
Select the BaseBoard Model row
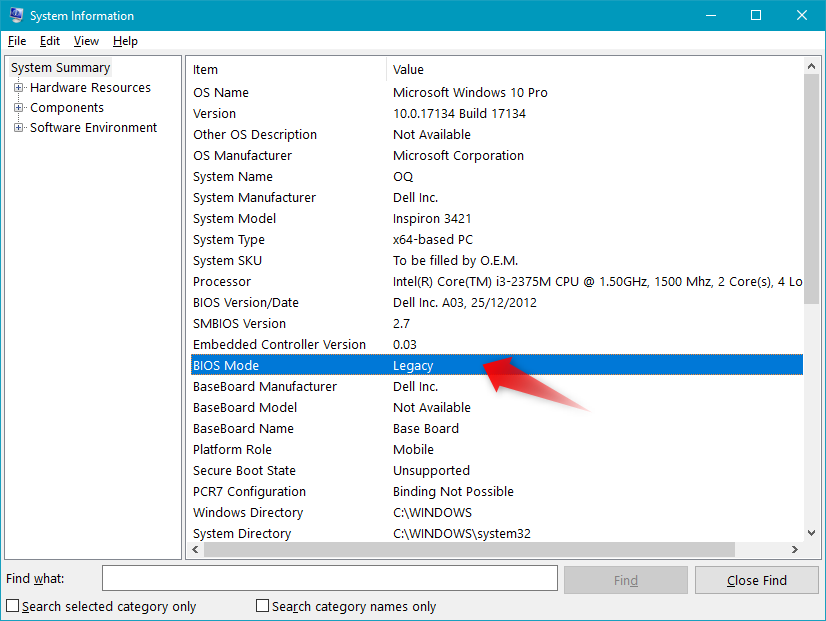pos(497,408)
